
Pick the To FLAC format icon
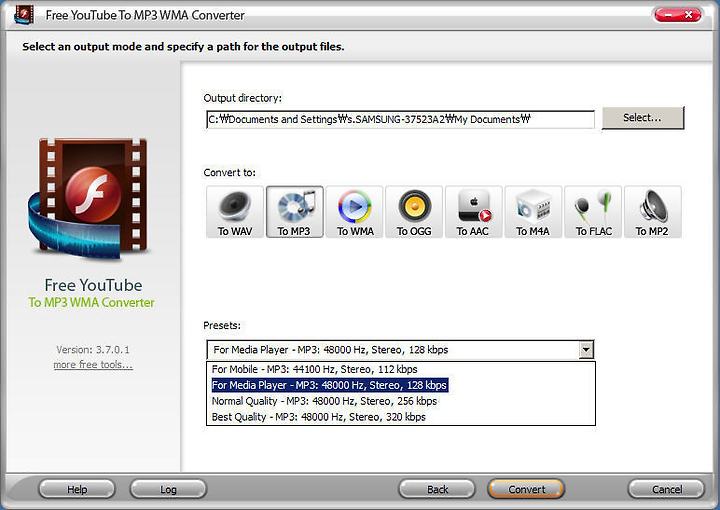point(593,212)
